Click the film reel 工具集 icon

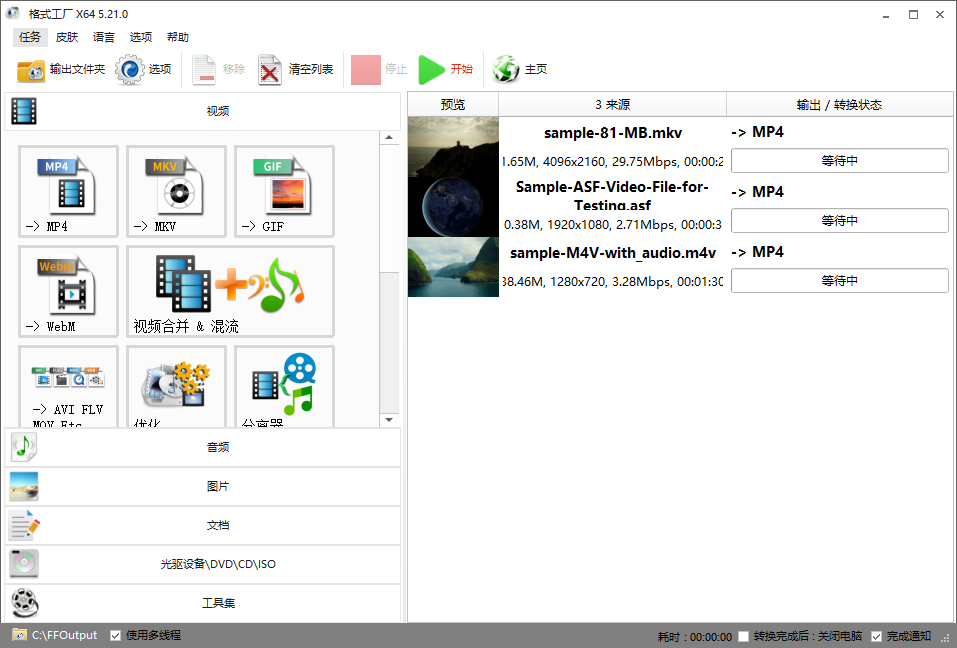(x=24, y=603)
